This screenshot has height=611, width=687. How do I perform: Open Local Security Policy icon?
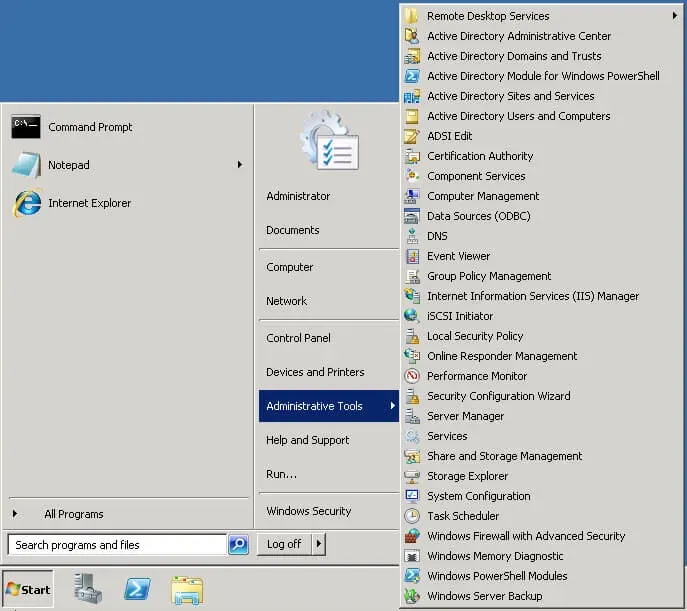click(412, 336)
